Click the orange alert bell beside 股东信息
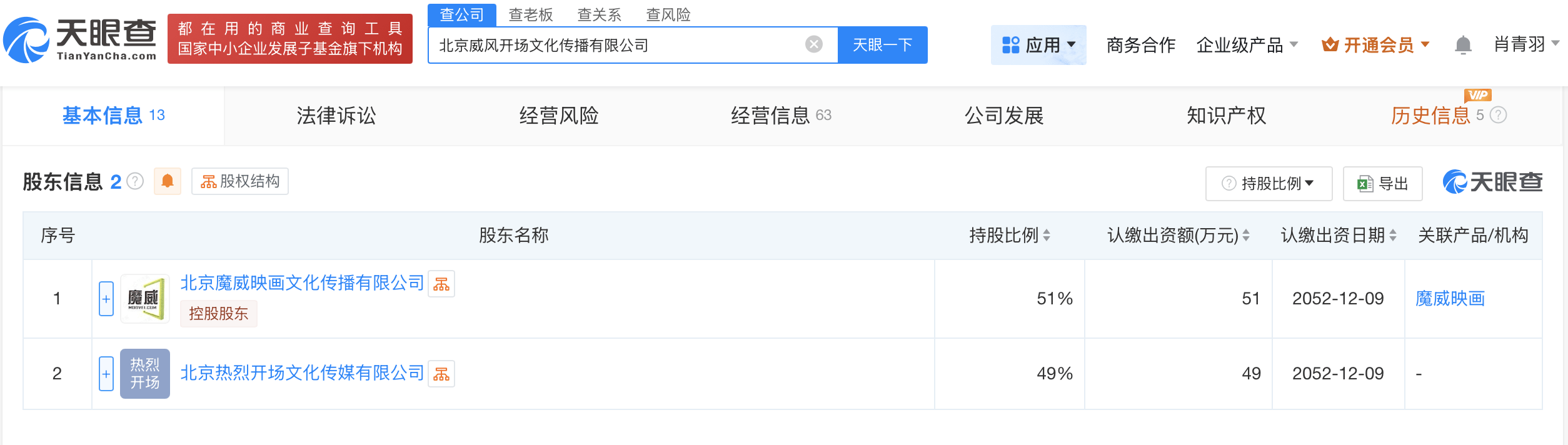1568x445 pixels. 168,181
